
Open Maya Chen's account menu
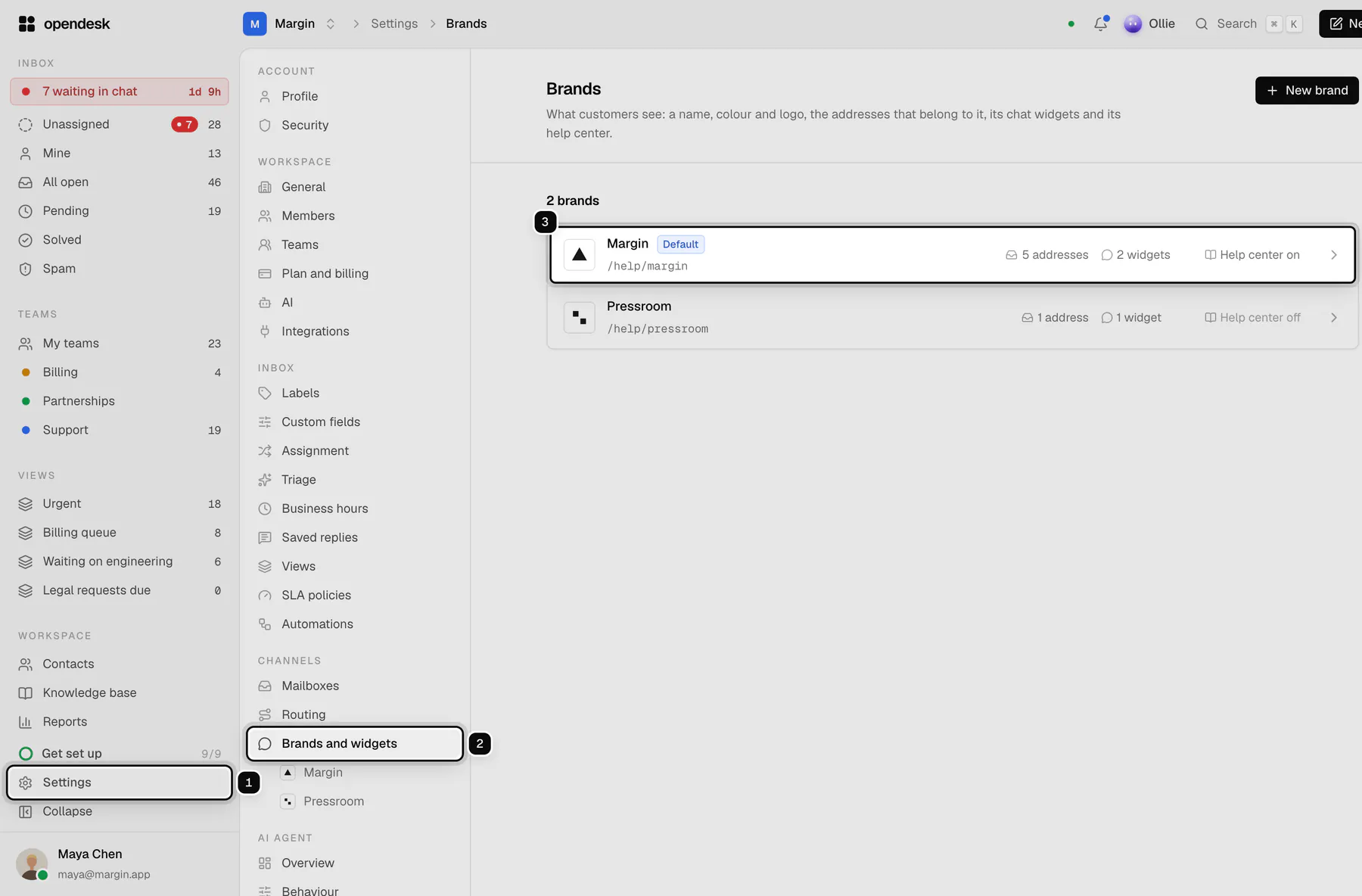pyautogui.click(x=120, y=863)
